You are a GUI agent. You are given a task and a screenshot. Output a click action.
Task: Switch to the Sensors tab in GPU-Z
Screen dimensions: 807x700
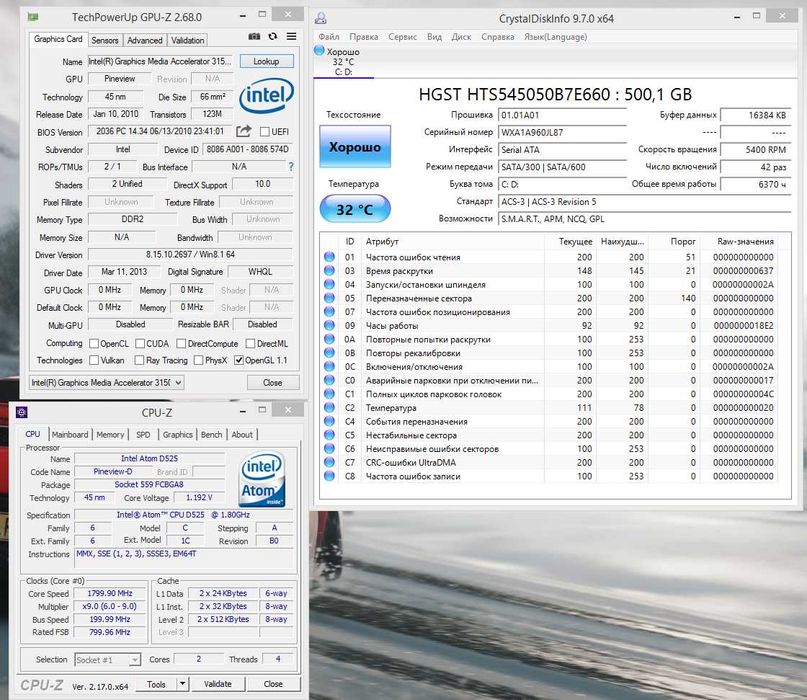[x=105, y=40]
